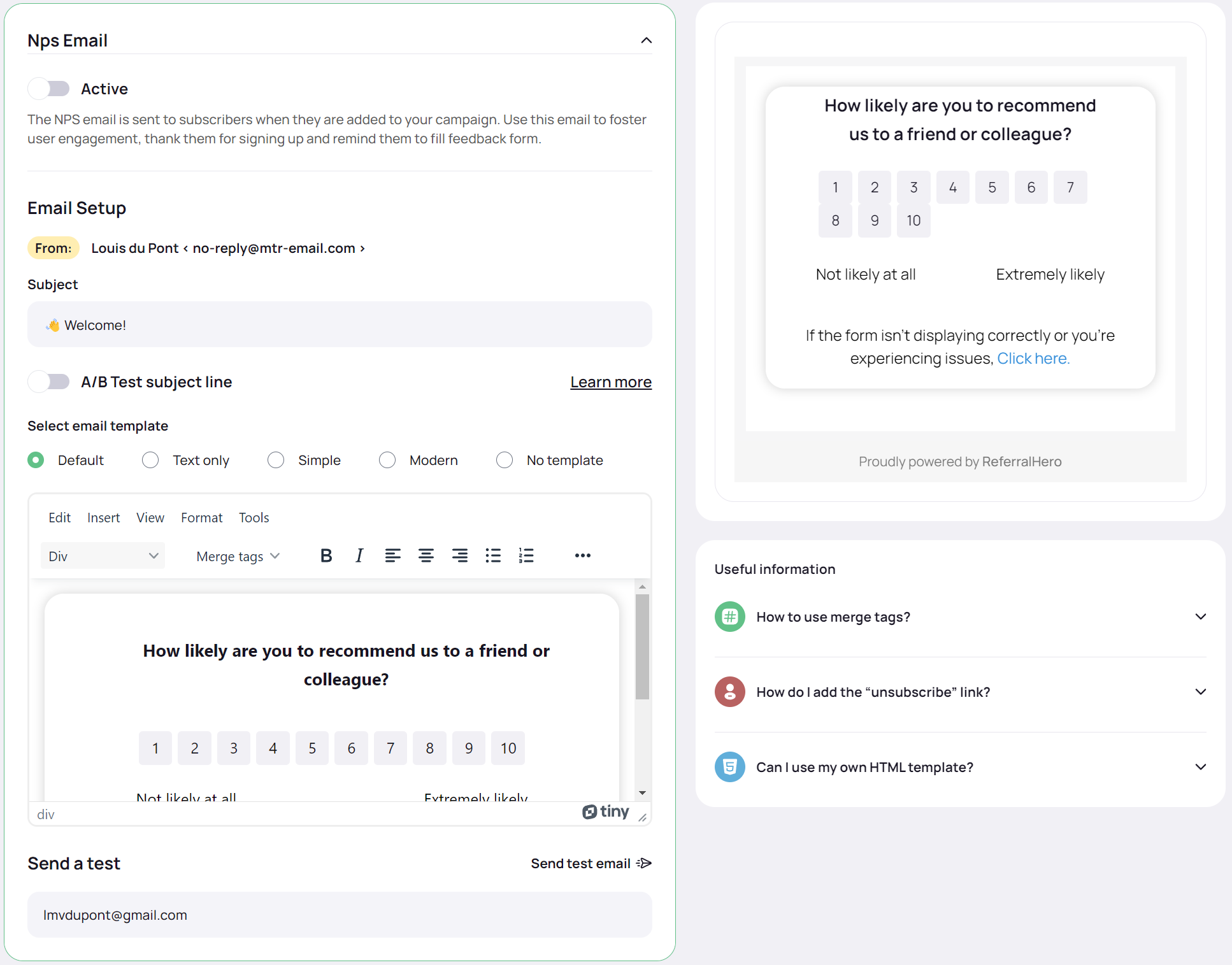This screenshot has width=1232, height=965.
Task: Center align text in the editor
Action: click(426, 556)
